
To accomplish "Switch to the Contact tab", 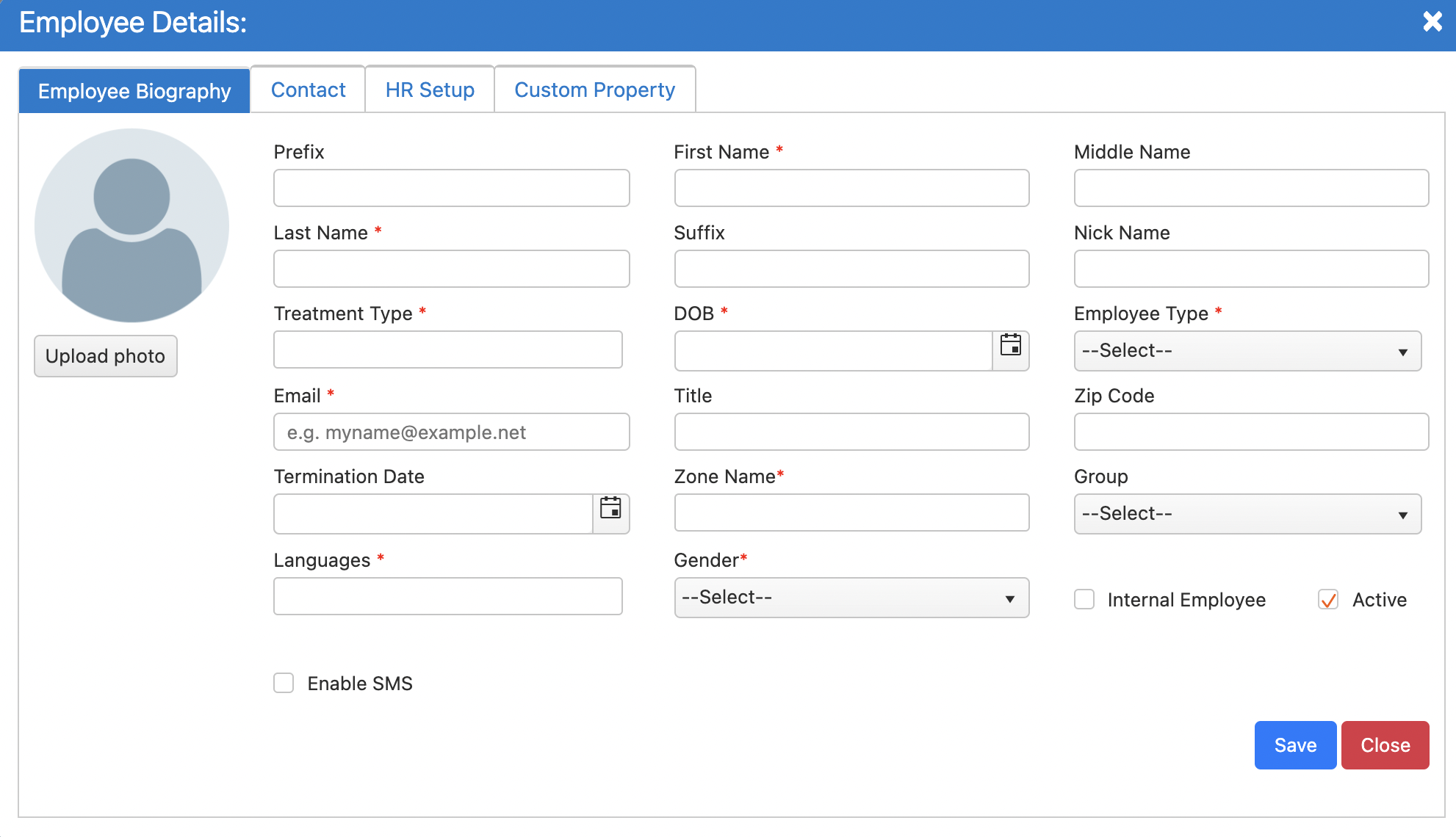I will point(308,90).
